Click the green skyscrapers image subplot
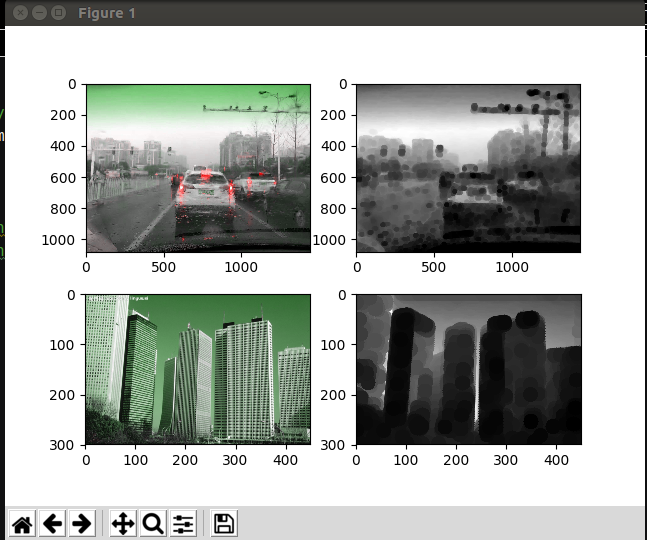 [x=198, y=370]
